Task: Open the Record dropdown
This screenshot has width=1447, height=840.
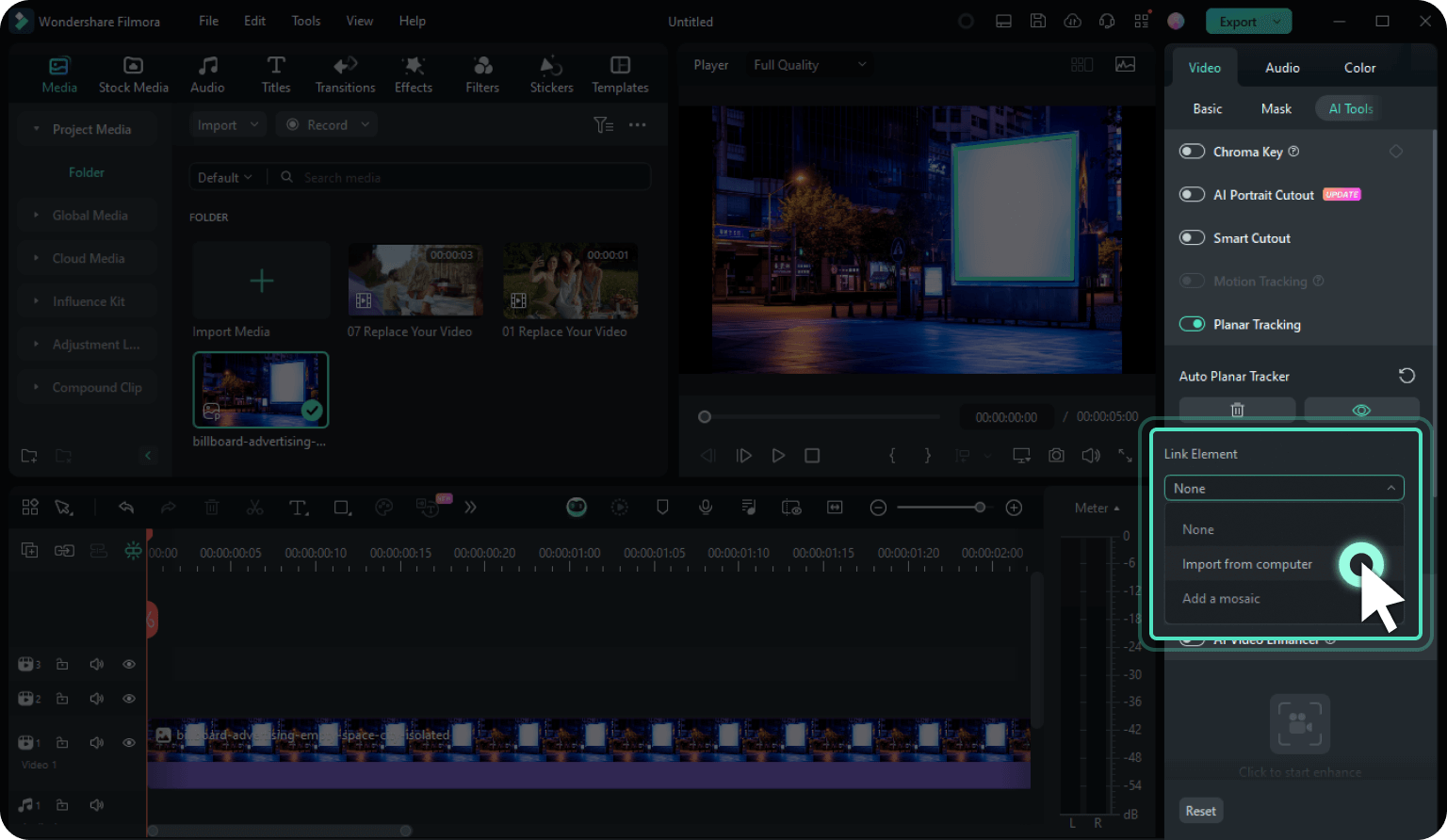Action: tap(327, 125)
